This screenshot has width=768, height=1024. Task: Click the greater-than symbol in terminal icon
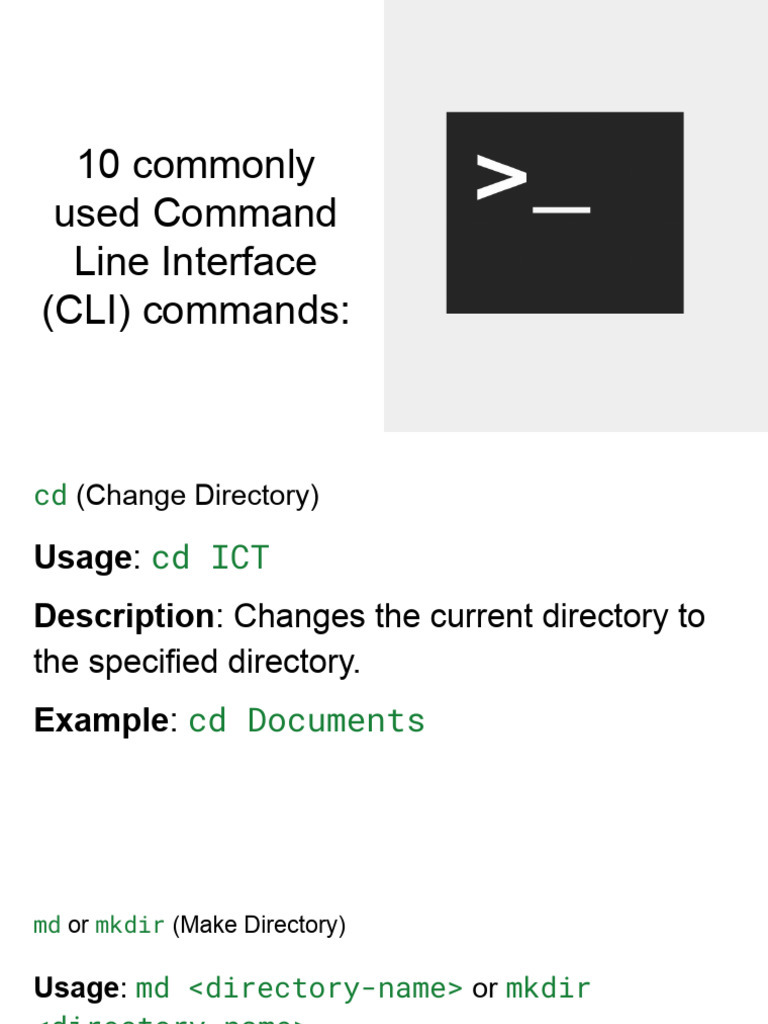pos(501,178)
